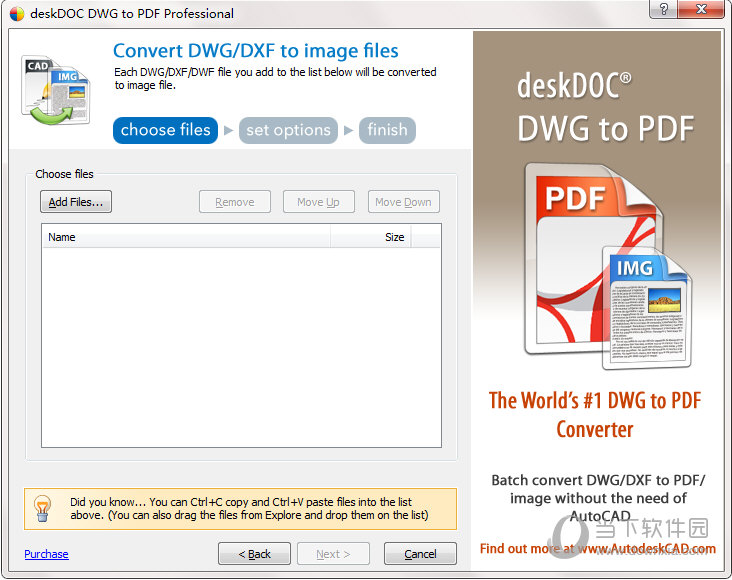Sort the file list by Name column

click(x=186, y=237)
